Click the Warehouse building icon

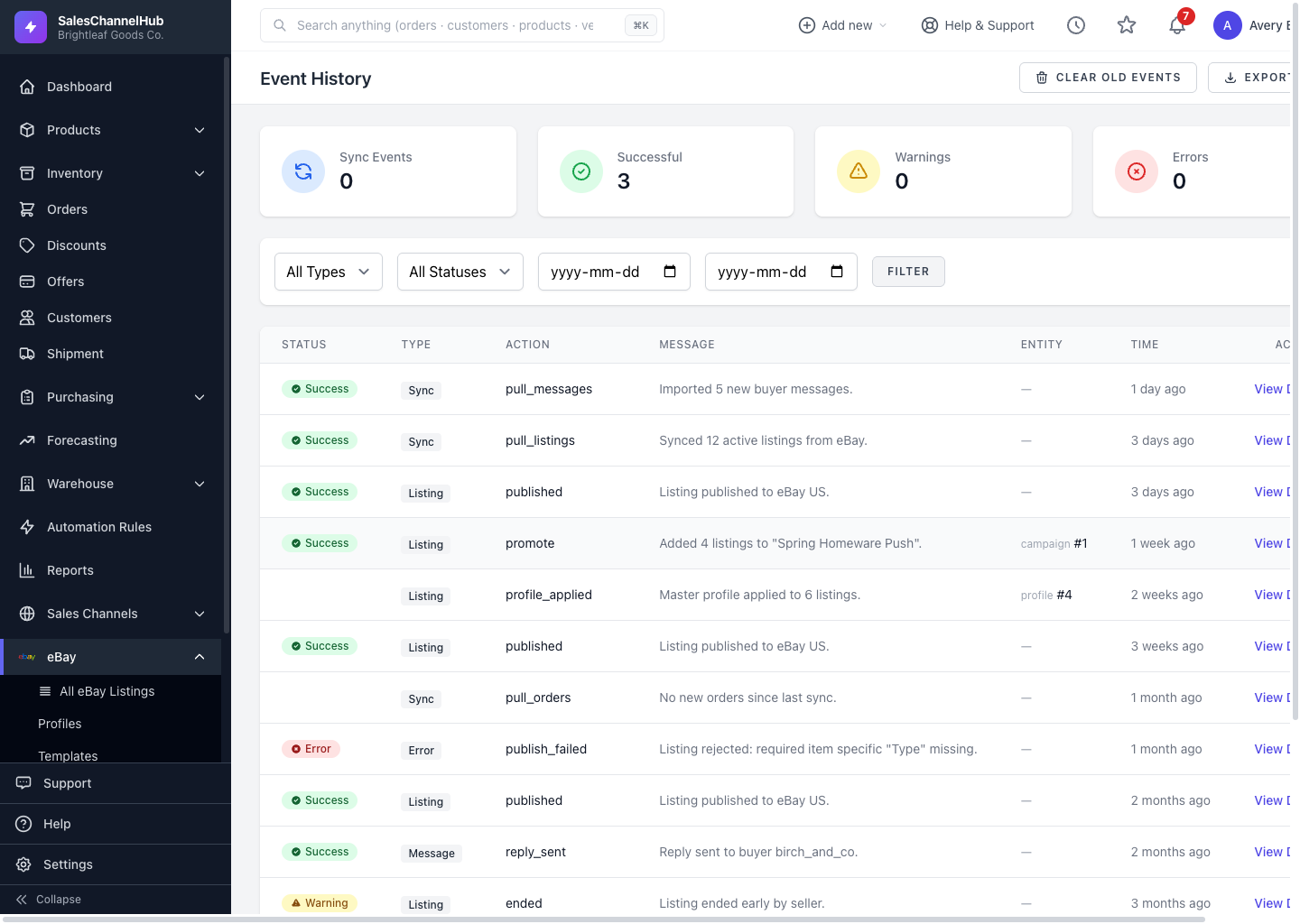pyautogui.click(x=27, y=484)
